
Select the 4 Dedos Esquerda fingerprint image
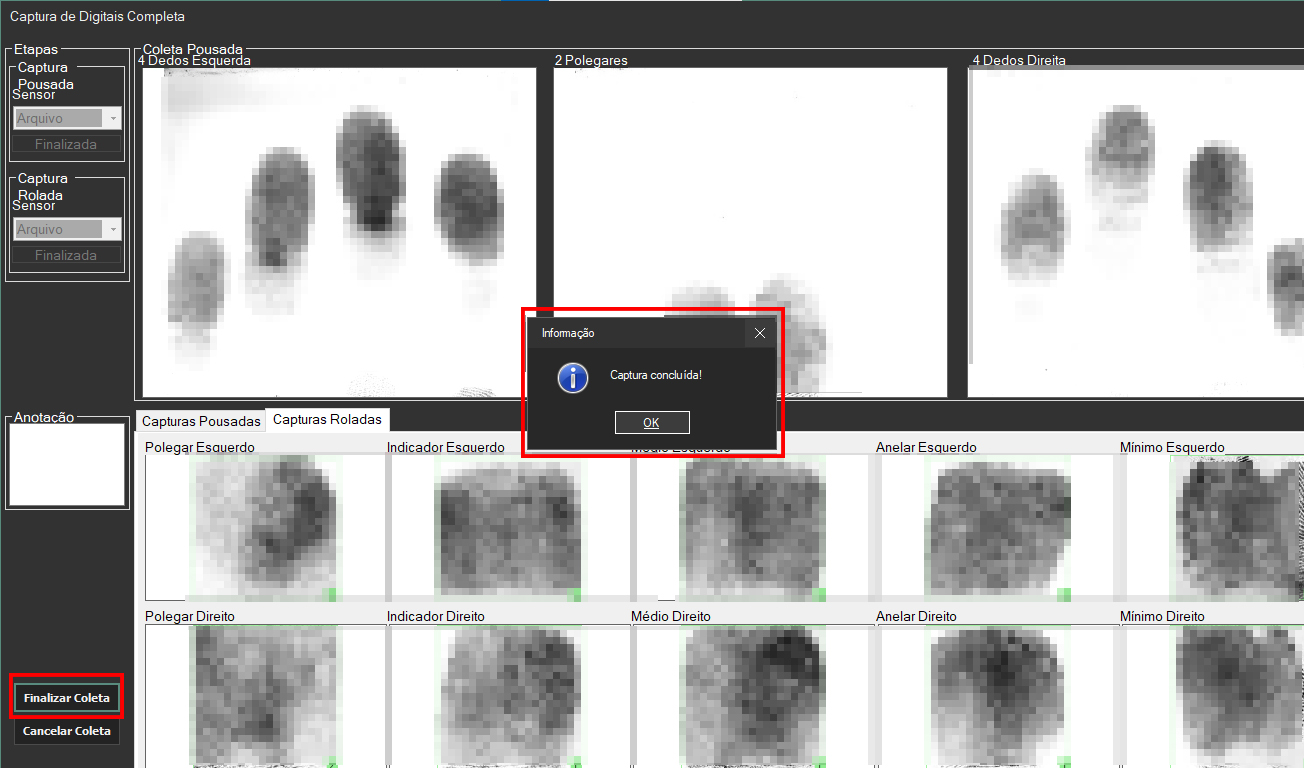click(339, 232)
